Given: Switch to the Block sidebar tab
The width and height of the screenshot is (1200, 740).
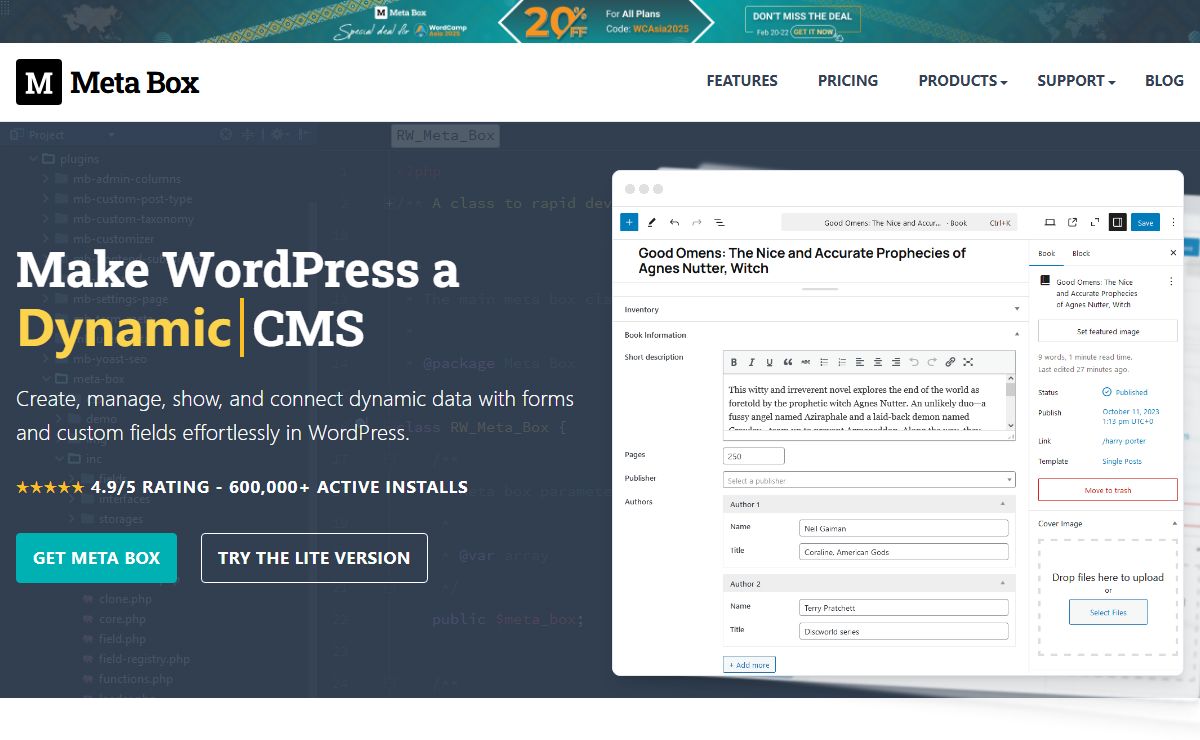Looking at the screenshot, I should click(1081, 253).
